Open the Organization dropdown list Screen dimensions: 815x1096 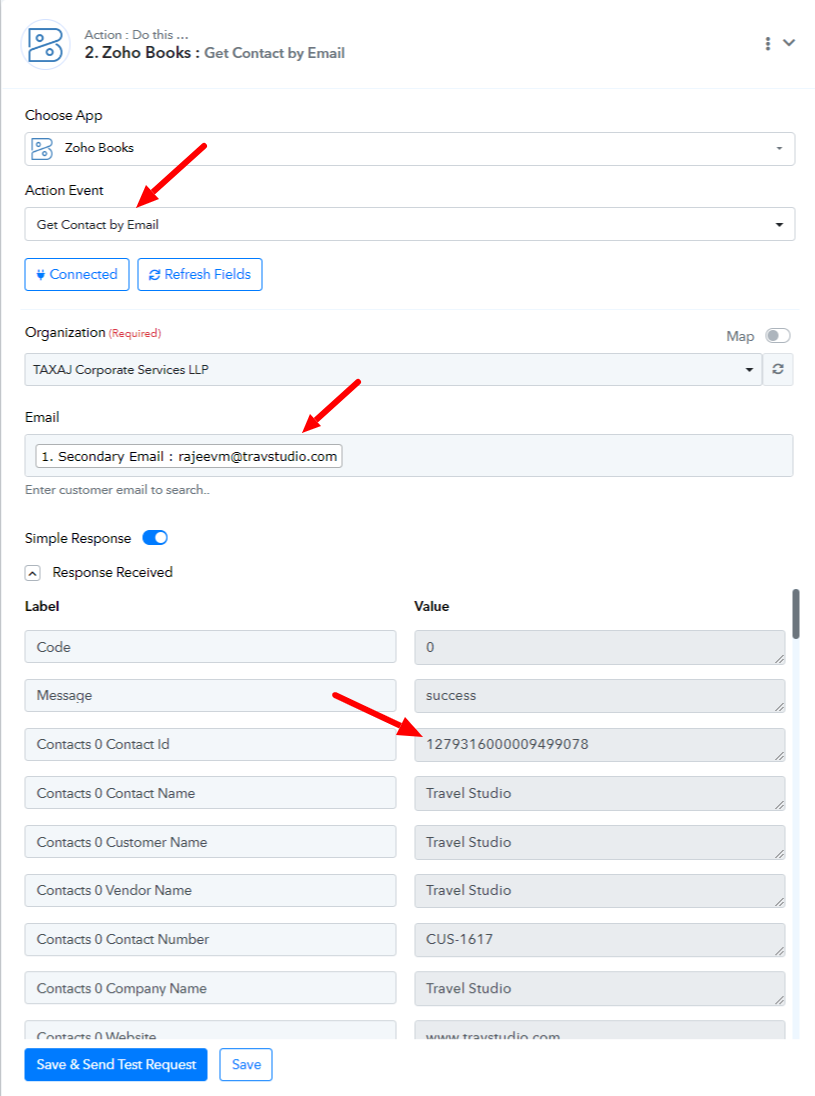click(x=394, y=370)
